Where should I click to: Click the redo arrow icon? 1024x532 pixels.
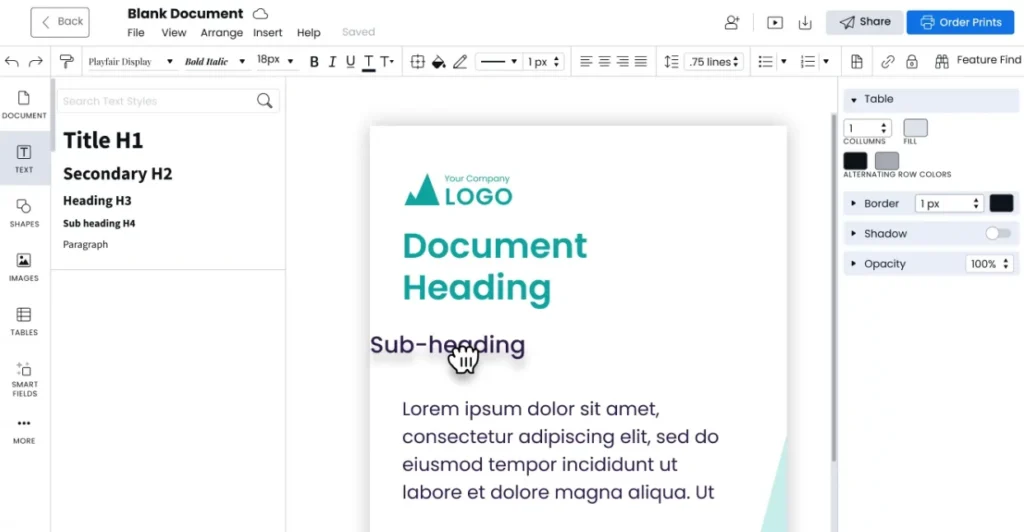tap(35, 61)
